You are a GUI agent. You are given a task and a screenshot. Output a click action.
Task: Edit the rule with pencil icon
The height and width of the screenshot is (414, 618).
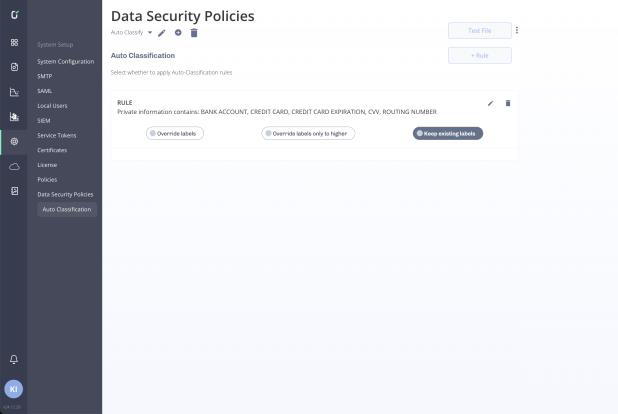[490, 103]
